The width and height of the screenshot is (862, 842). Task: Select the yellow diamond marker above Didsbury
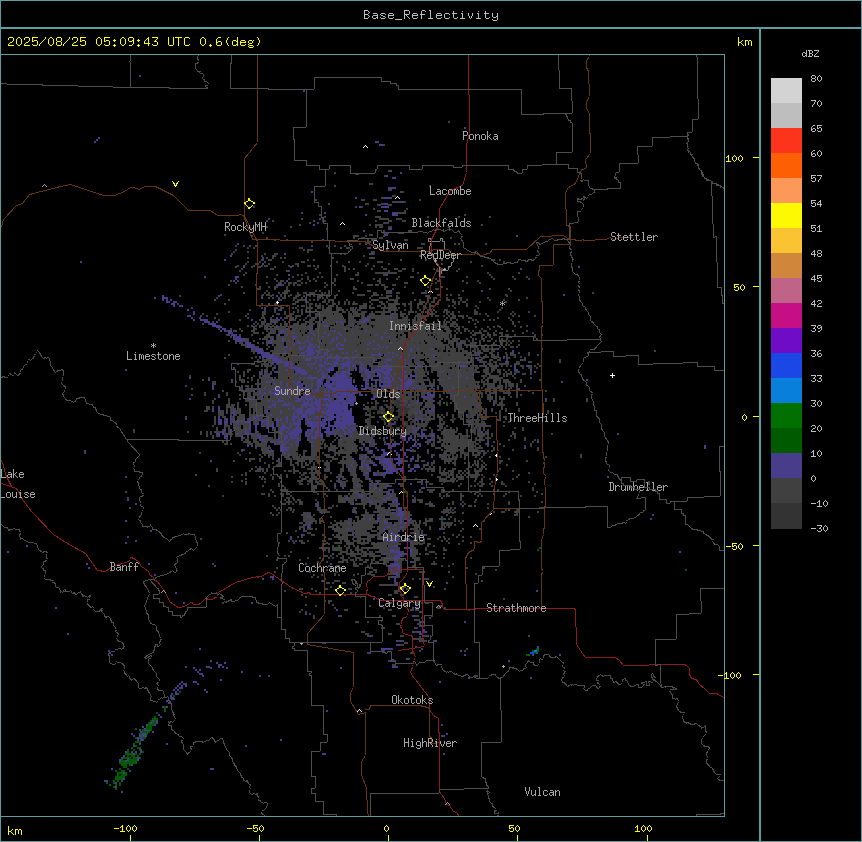388,417
